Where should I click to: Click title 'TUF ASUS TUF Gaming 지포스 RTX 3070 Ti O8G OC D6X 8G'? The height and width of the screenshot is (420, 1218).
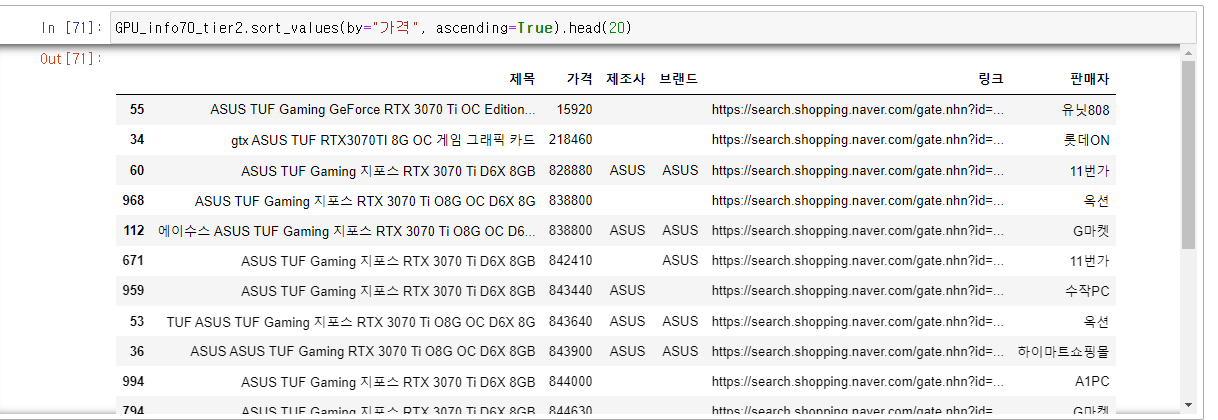coord(351,321)
